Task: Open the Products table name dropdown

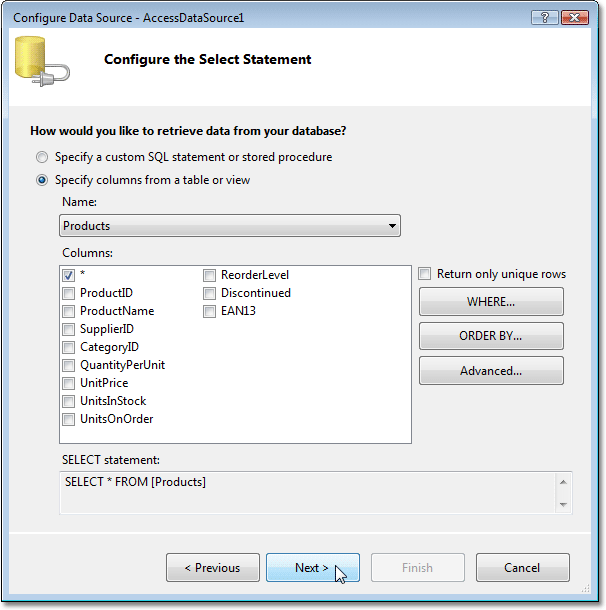Action: (230, 226)
